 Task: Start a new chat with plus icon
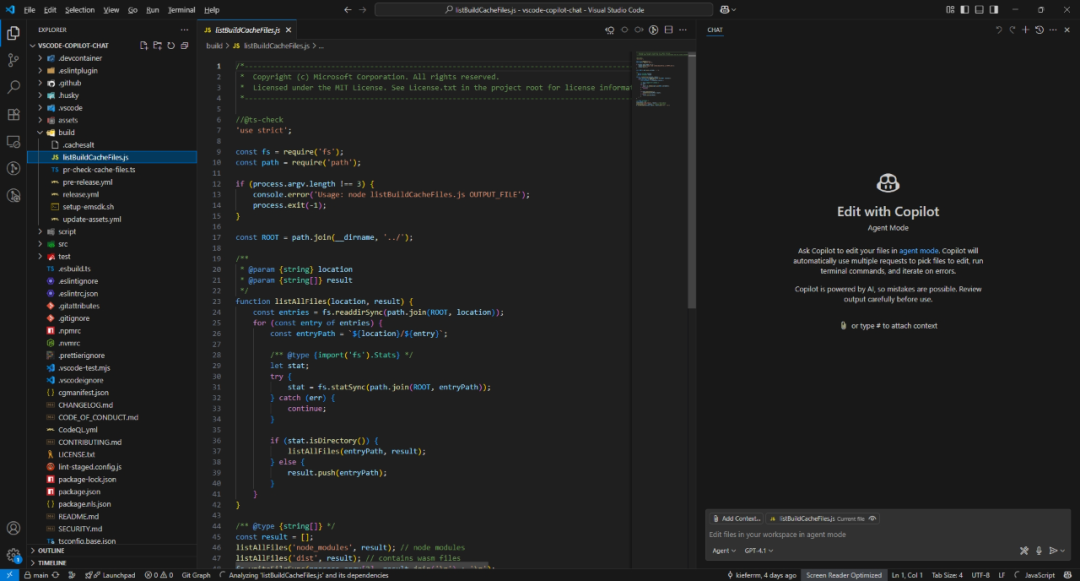1026,30
